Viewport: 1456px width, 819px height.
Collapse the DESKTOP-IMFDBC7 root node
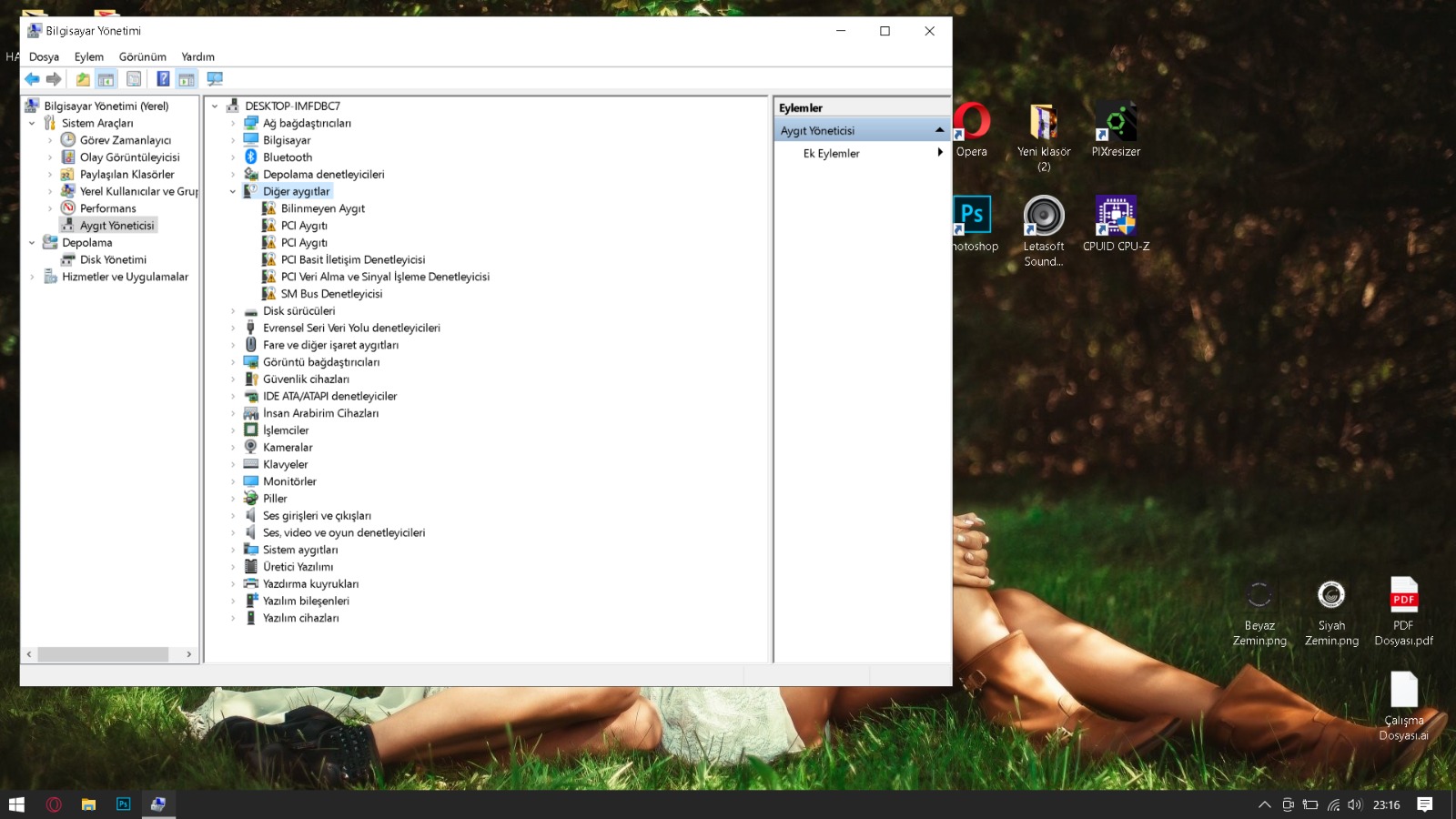(x=215, y=106)
